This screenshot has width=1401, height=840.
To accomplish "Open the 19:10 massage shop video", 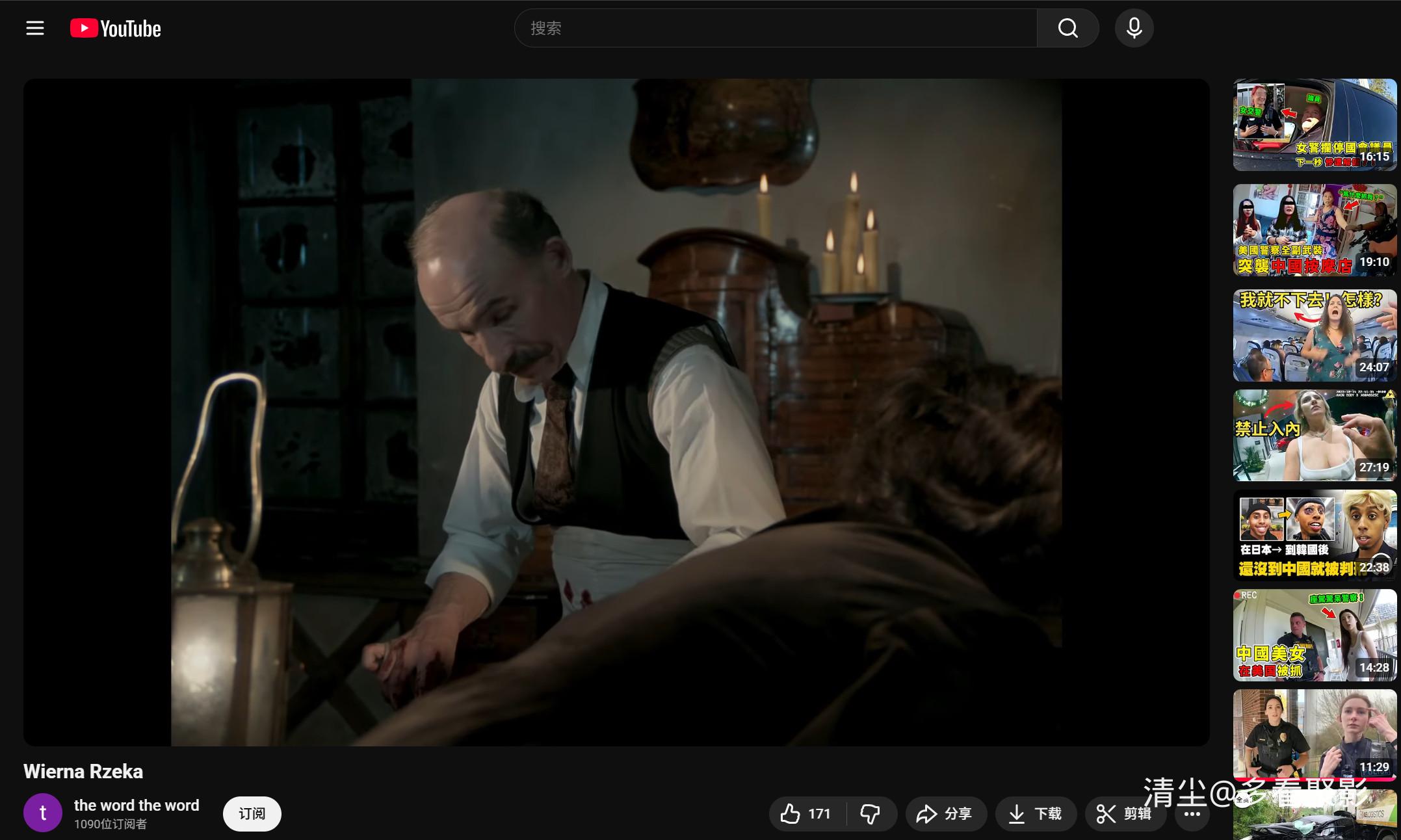I will tap(1314, 230).
